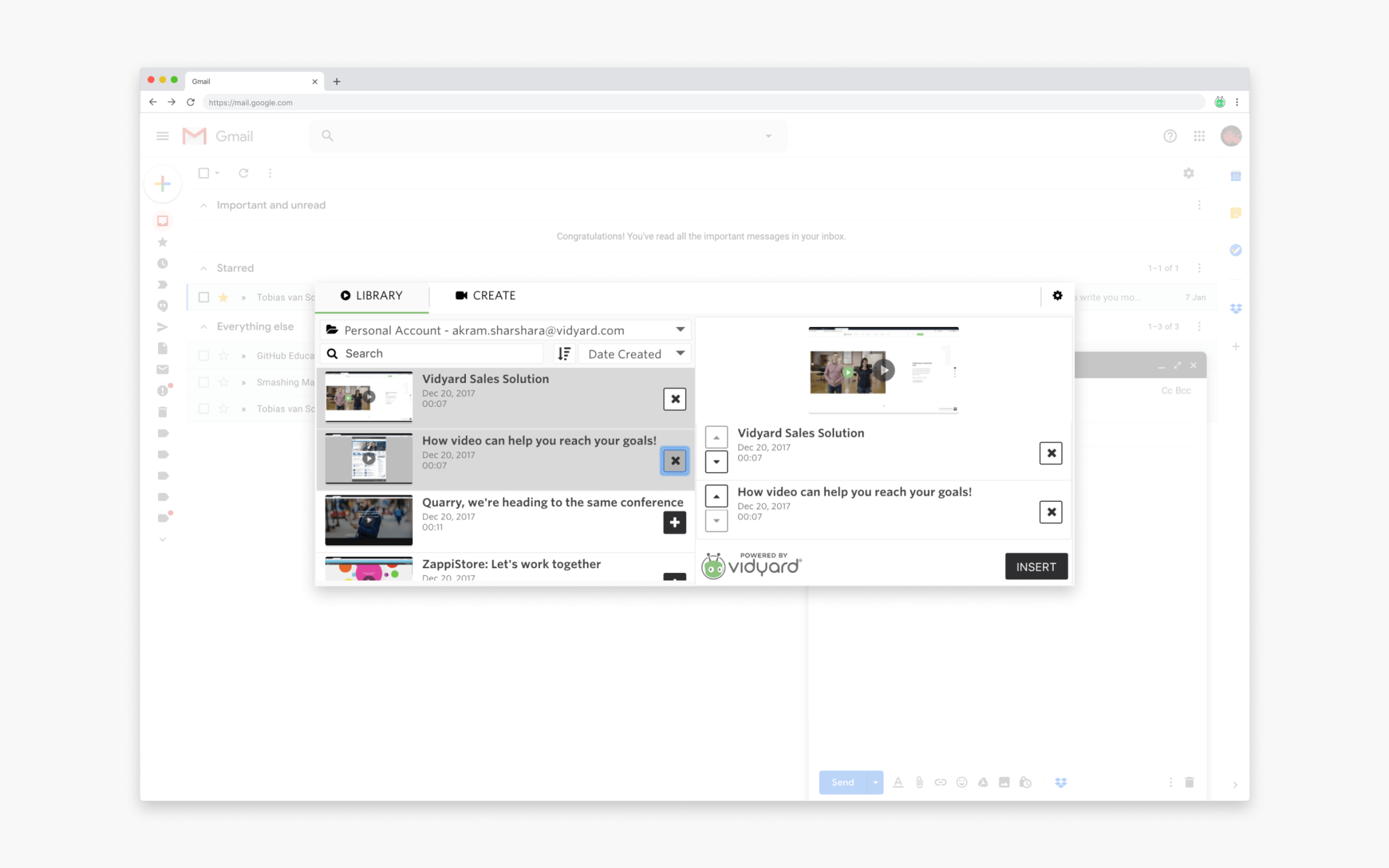
Task: Open Google apps grid
Action: (1199, 136)
